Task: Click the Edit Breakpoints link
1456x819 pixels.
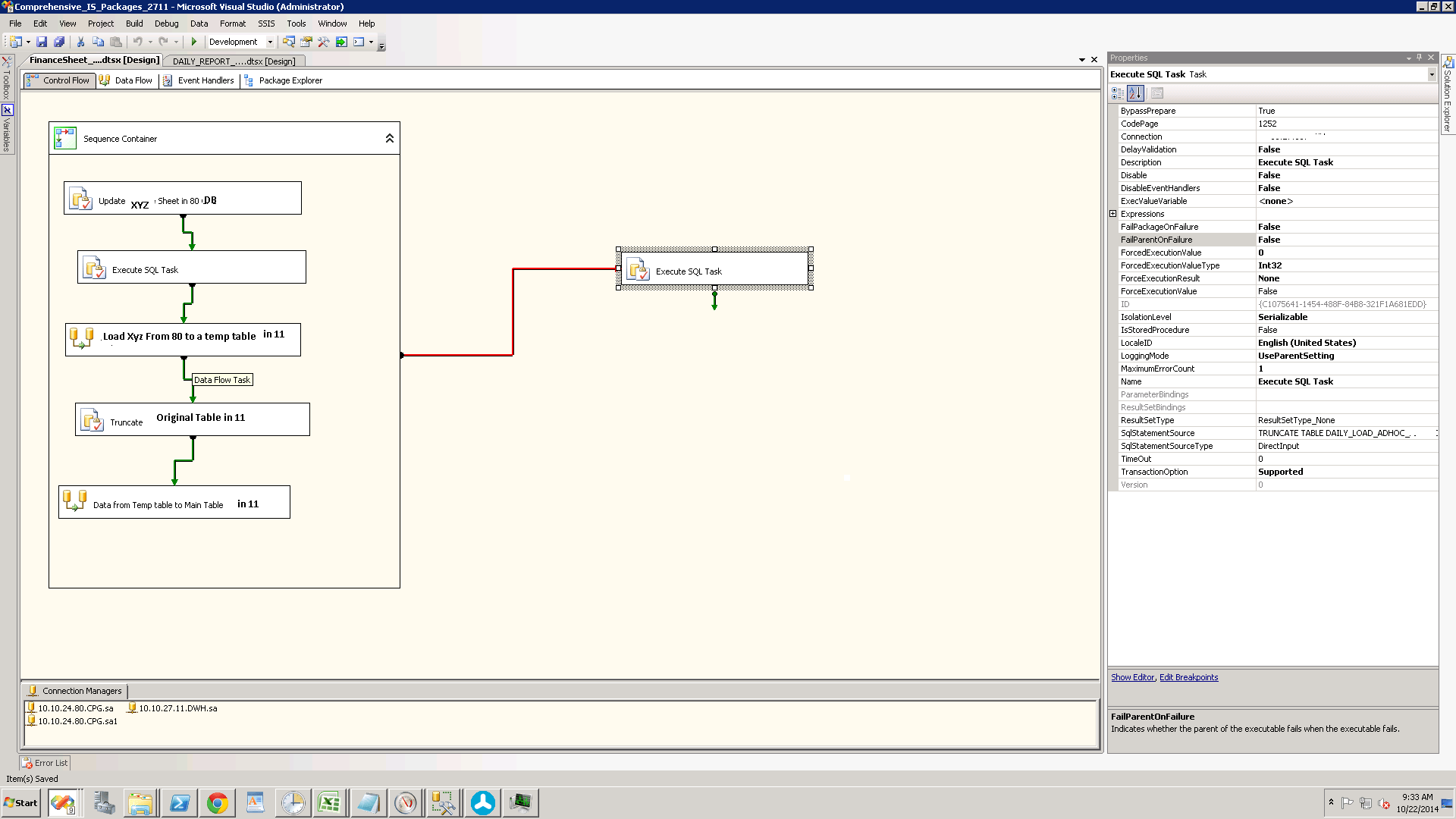Action: point(1188,677)
